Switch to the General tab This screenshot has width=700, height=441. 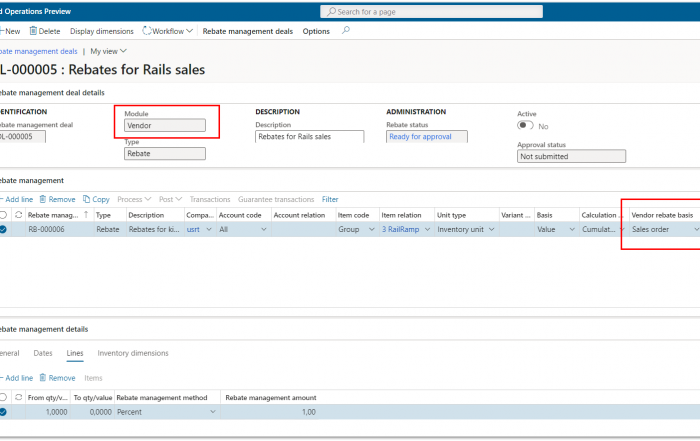pyautogui.click(x=9, y=353)
